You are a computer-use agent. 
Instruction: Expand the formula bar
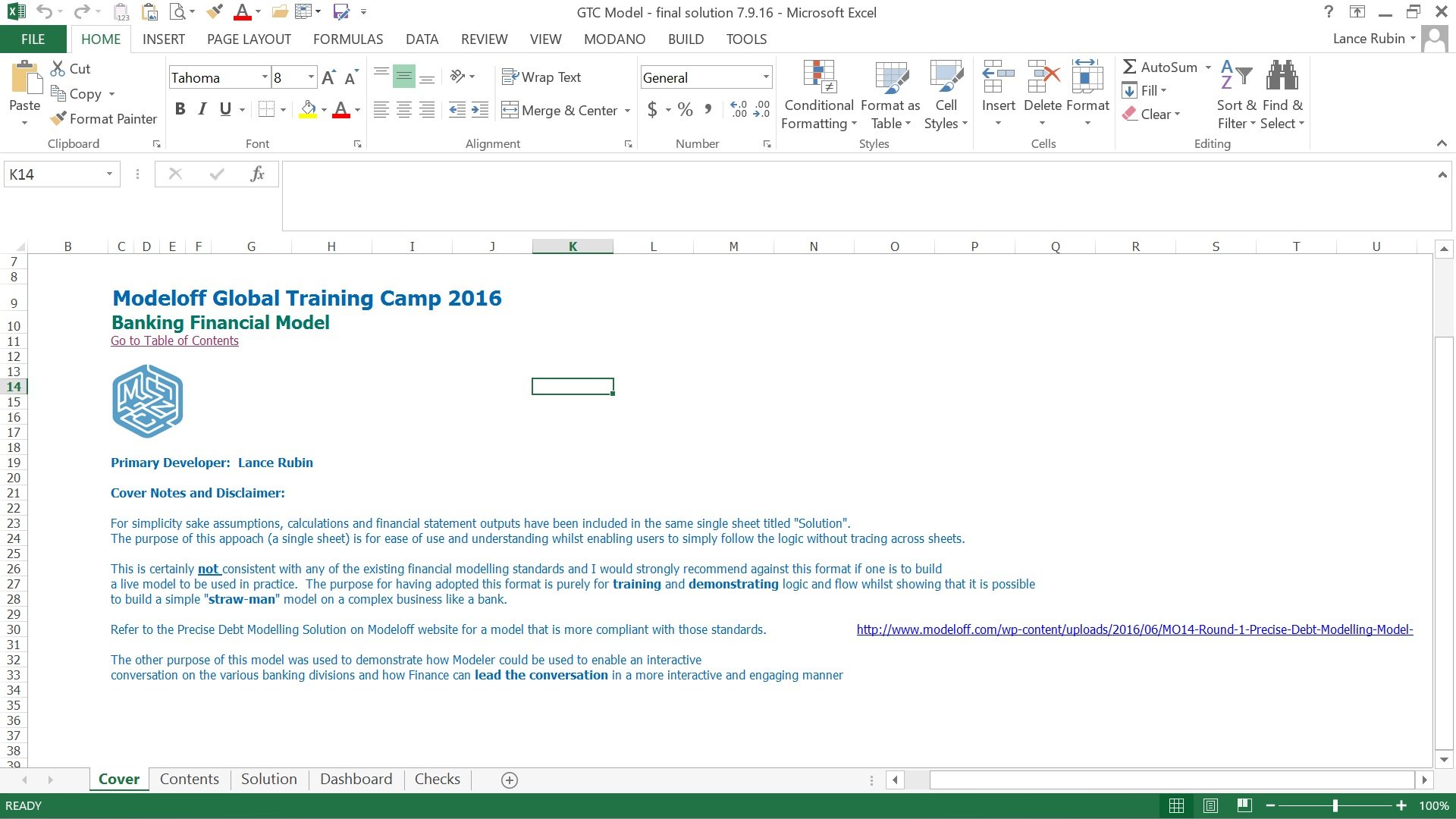click(x=1442, y=174)
